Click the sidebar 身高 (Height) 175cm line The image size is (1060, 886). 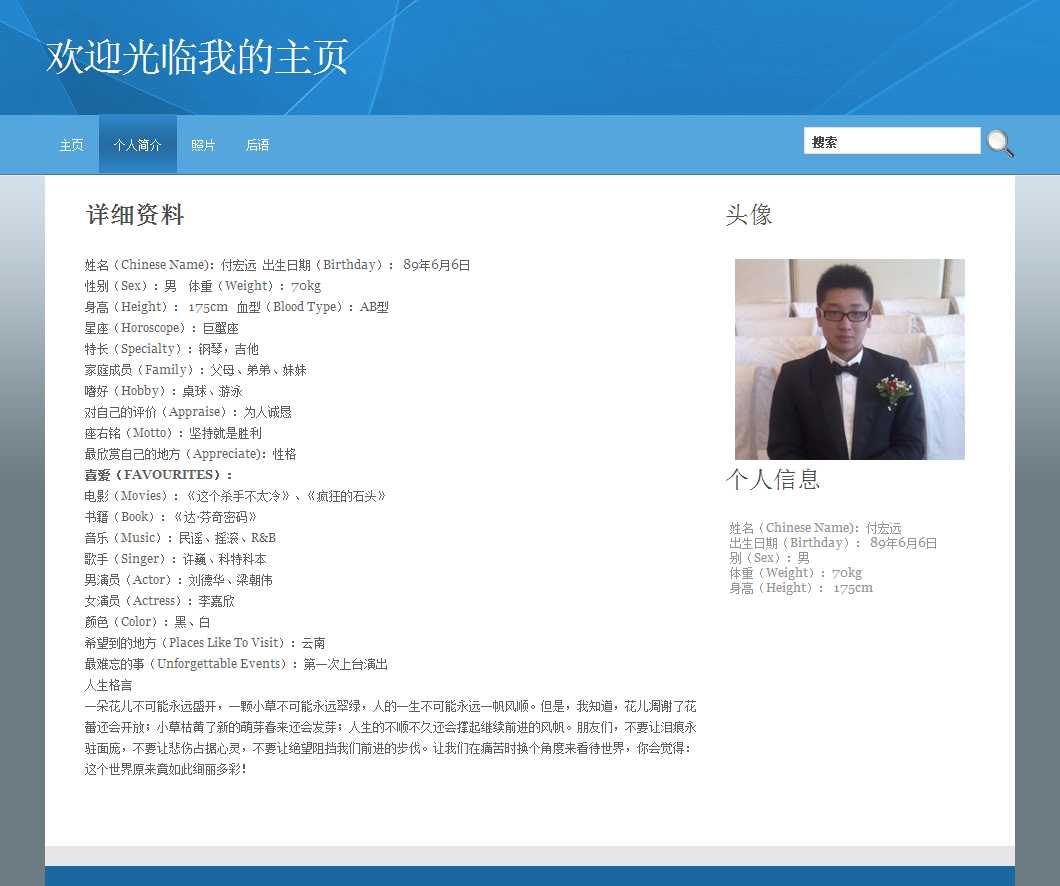800,588
